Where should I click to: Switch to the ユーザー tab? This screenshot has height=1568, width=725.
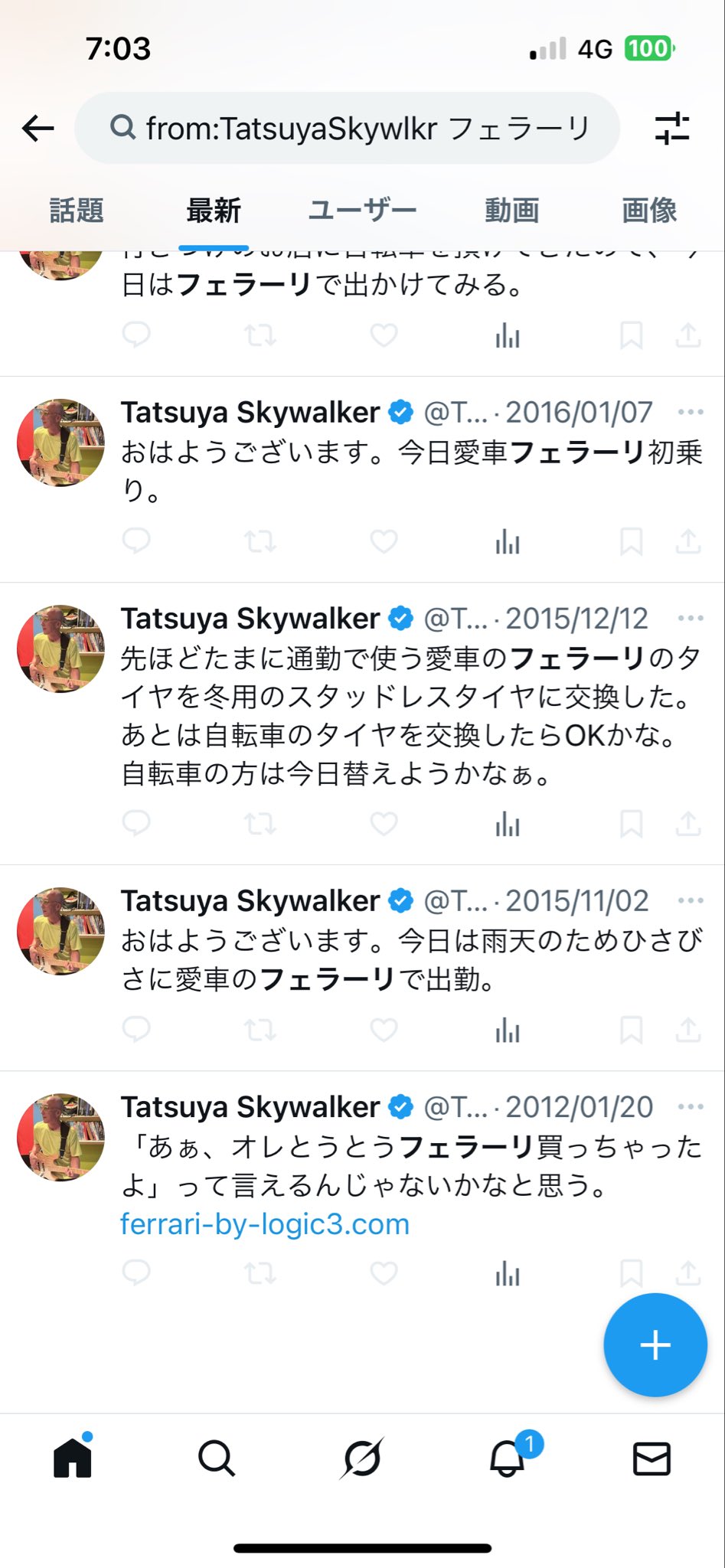point(362,211)
